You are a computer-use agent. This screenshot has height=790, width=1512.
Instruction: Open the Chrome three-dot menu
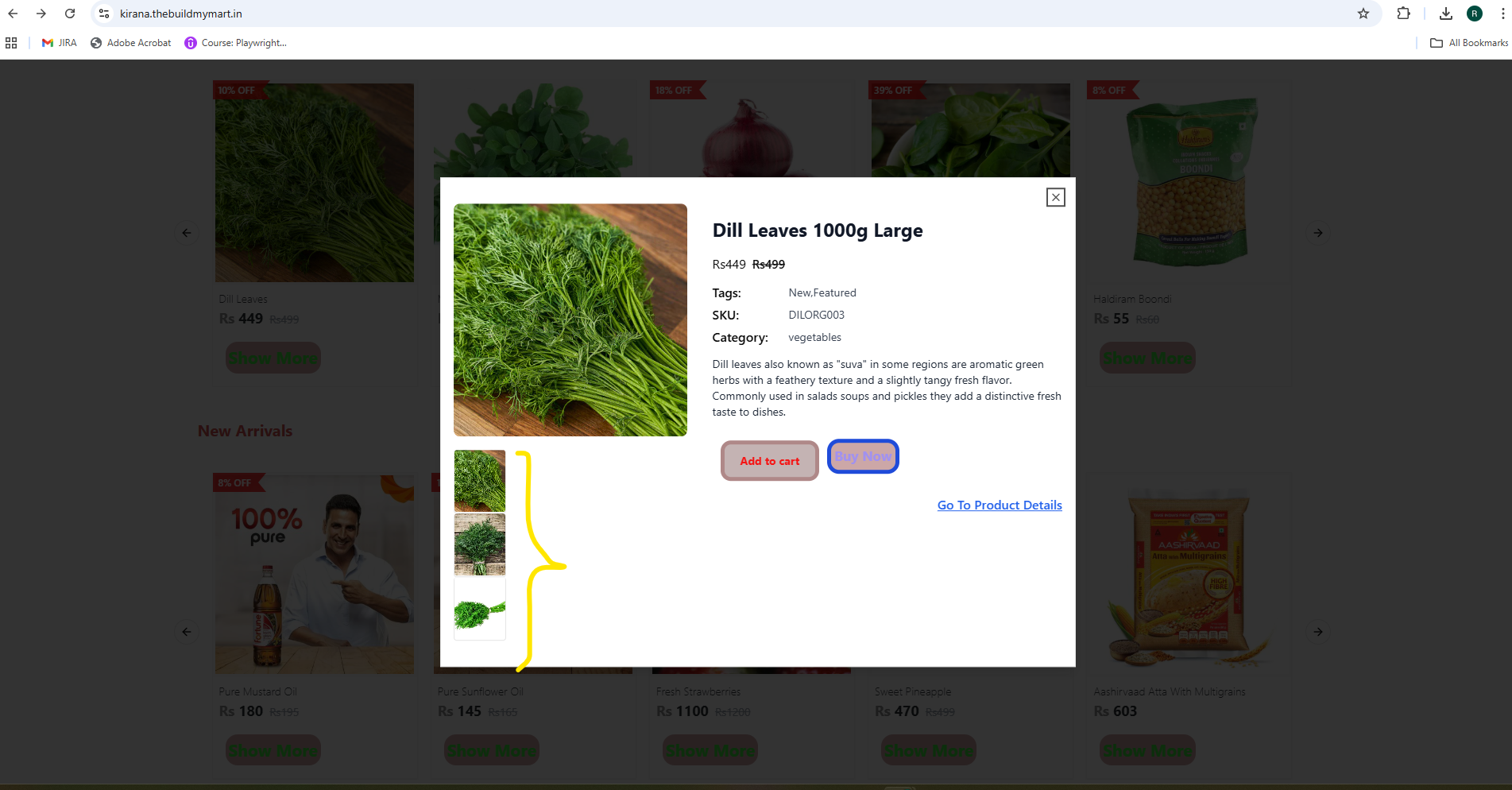[x=1503, y=14]
